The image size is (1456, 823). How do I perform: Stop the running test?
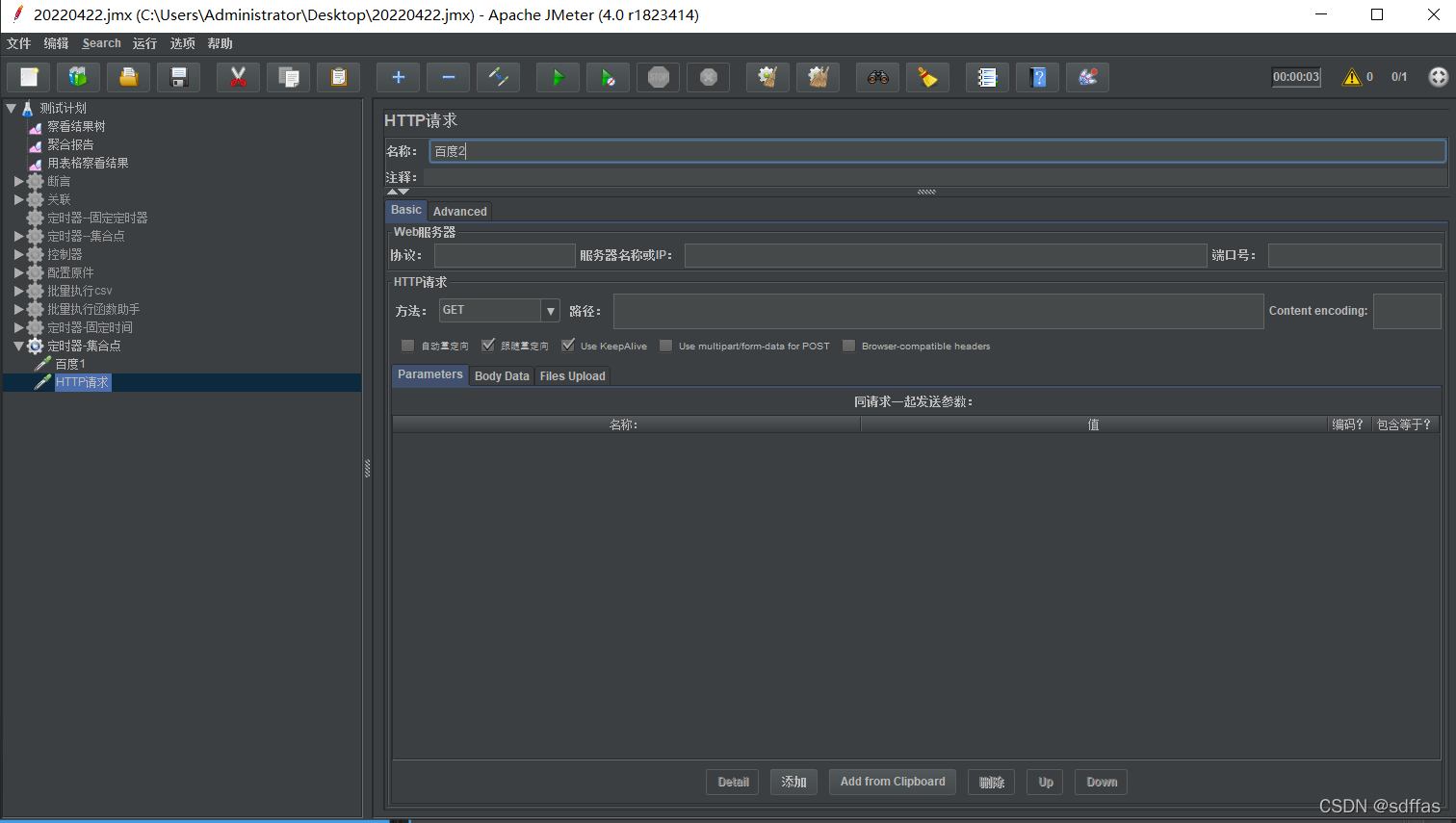click(x=658, y=77)
